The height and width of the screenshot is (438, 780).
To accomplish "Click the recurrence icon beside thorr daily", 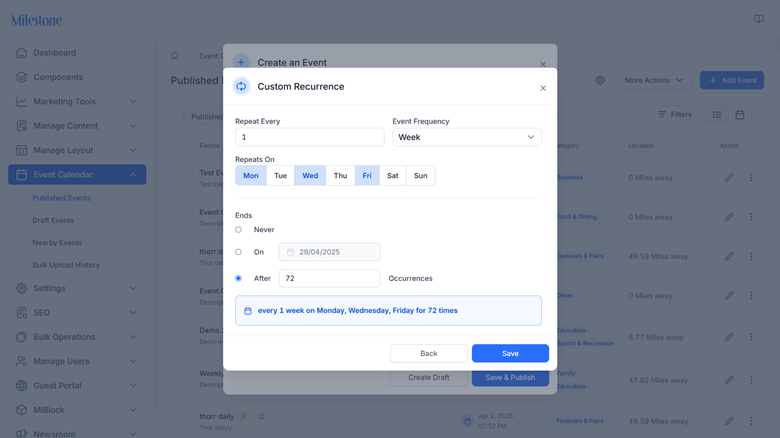I will [261, 416].
